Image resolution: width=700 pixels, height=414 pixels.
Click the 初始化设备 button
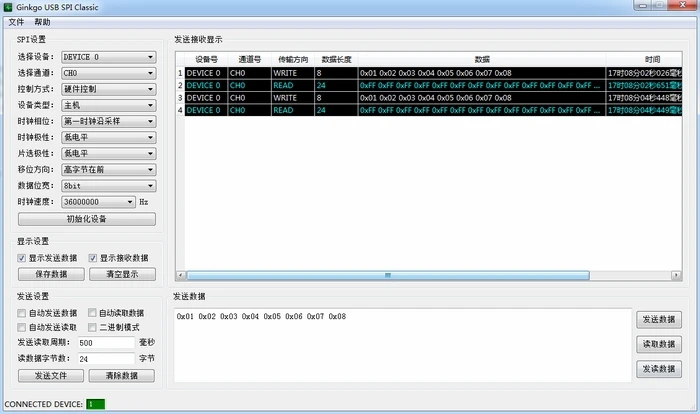click(x=87, y=219)
